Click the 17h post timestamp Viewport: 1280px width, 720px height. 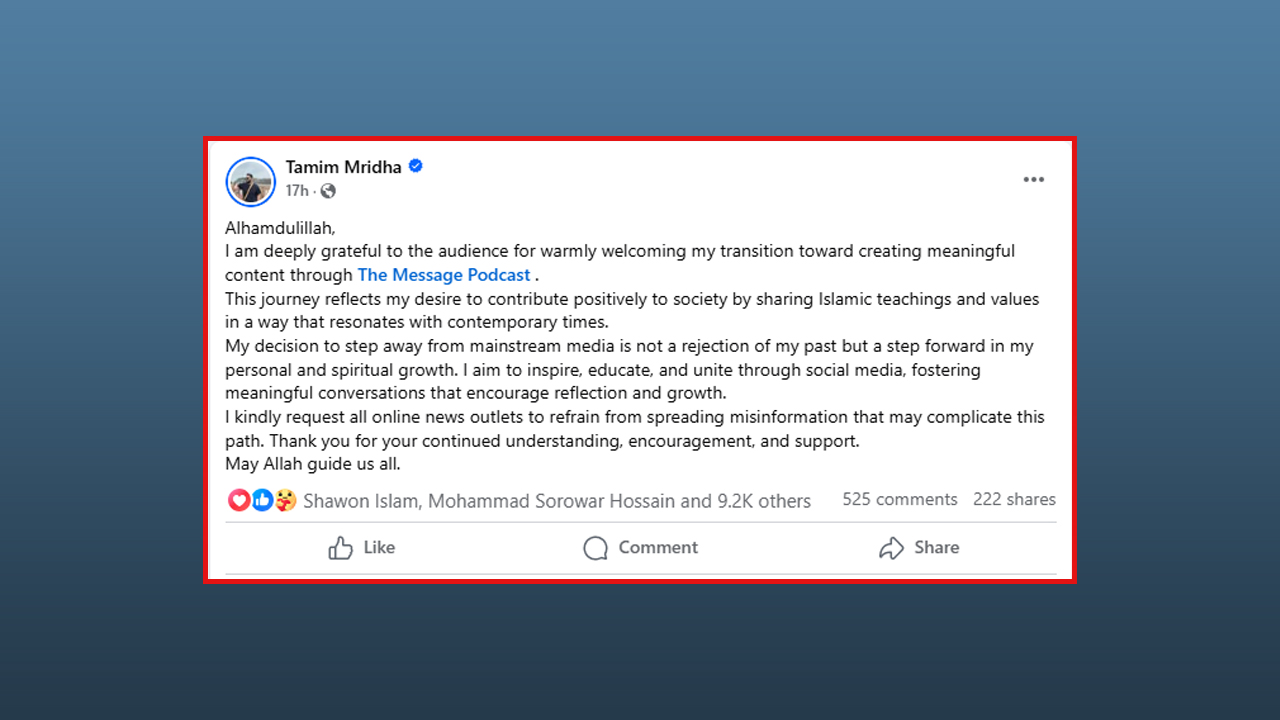(x=296, y=191)
